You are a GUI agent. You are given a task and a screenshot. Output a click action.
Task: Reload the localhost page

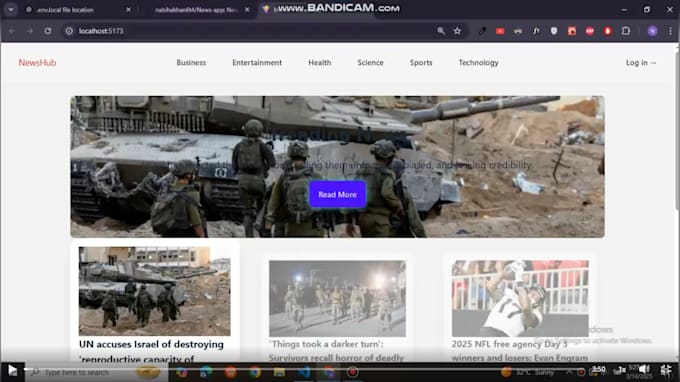tap(48, 31)
